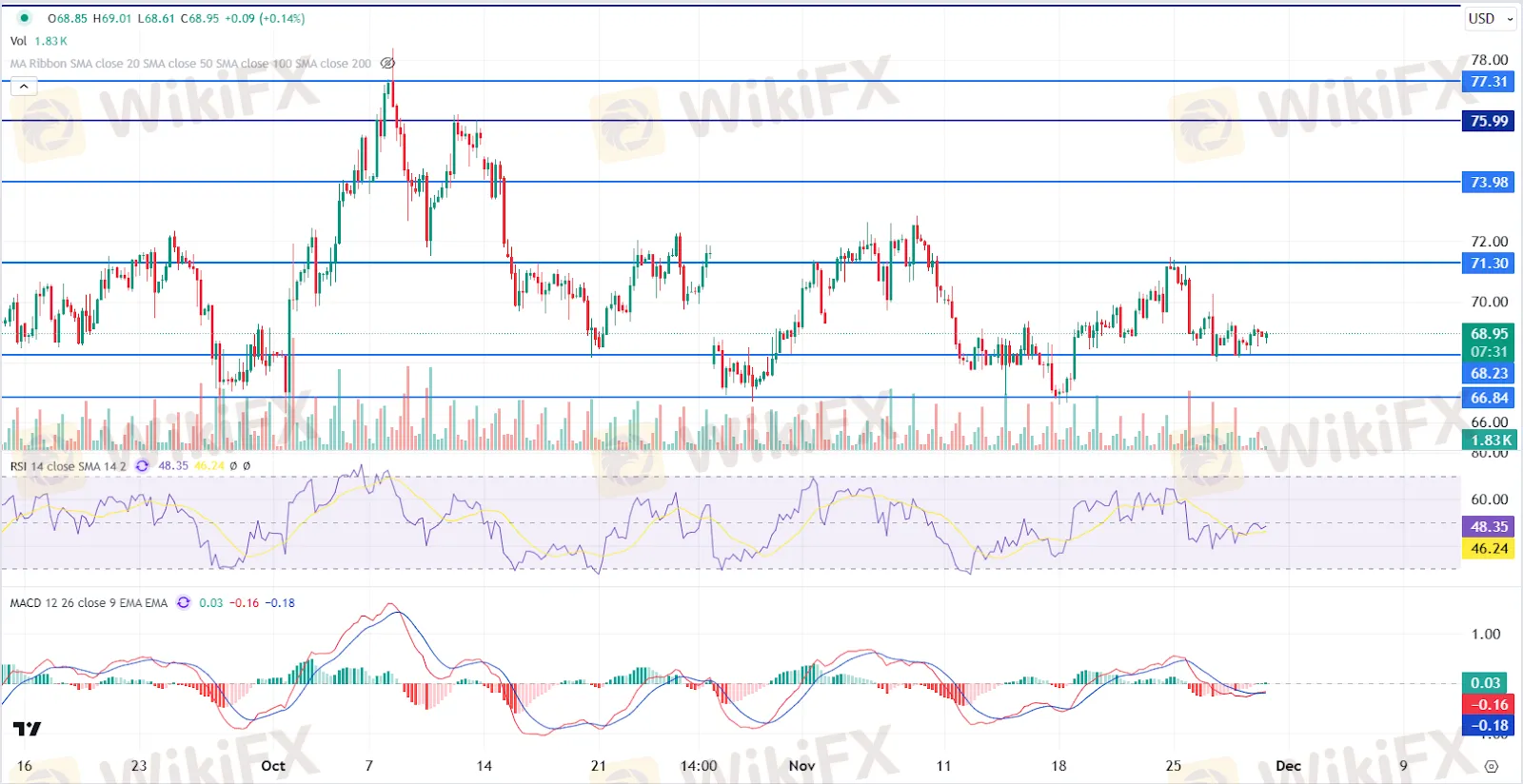Click the Vol indicator label
Image resolution: width=1523 pixels, height=784 pixels.
(18, 41)
